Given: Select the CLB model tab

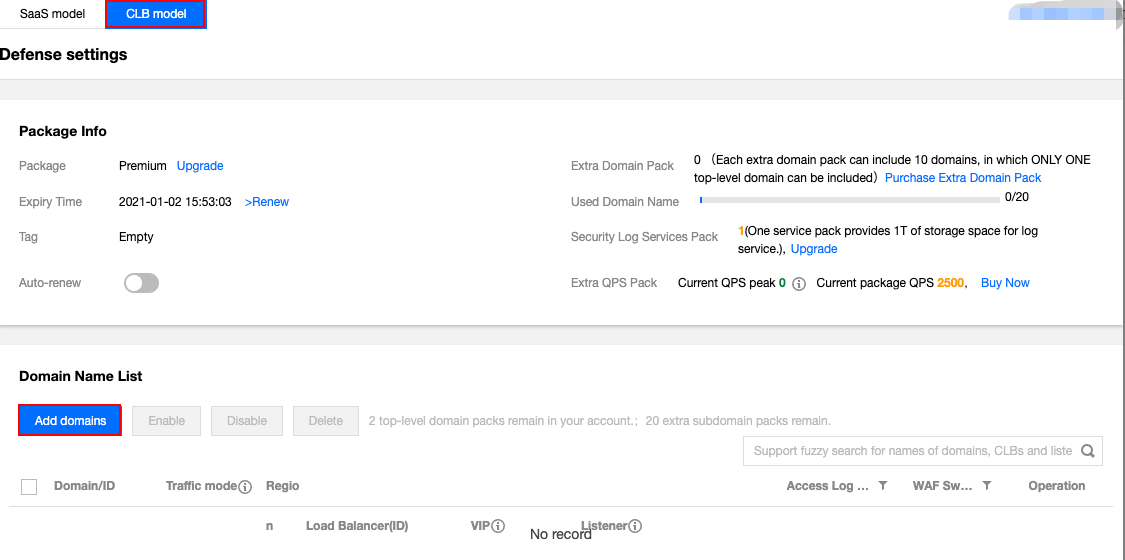Looking at the screenshot, I should pyautogui.click(x=156, y=14).
